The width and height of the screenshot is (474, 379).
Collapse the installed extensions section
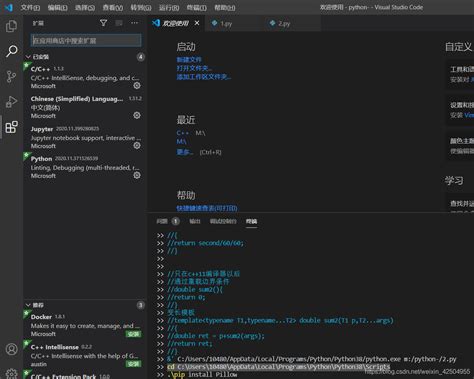point(28,57)
